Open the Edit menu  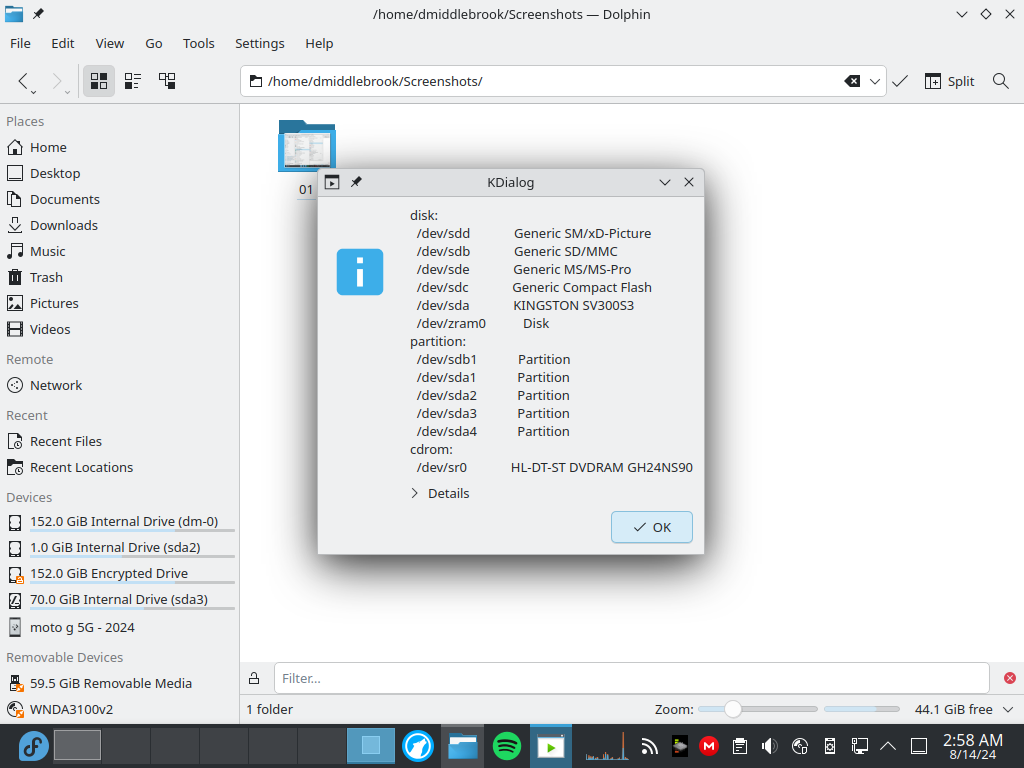coord(63,43)
